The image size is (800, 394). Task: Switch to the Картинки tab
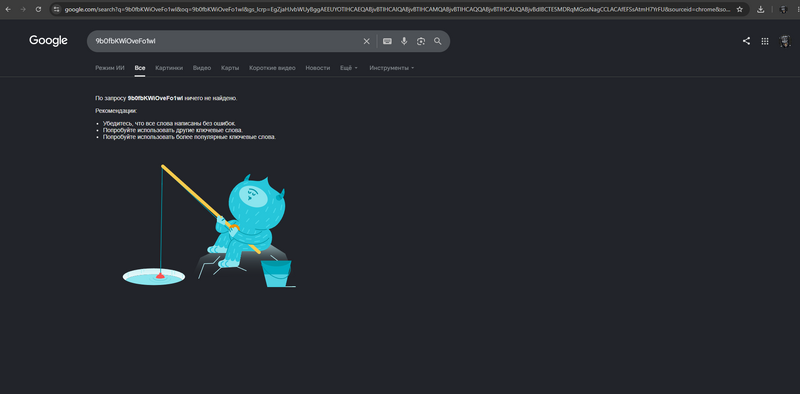(x=169, y=68)
